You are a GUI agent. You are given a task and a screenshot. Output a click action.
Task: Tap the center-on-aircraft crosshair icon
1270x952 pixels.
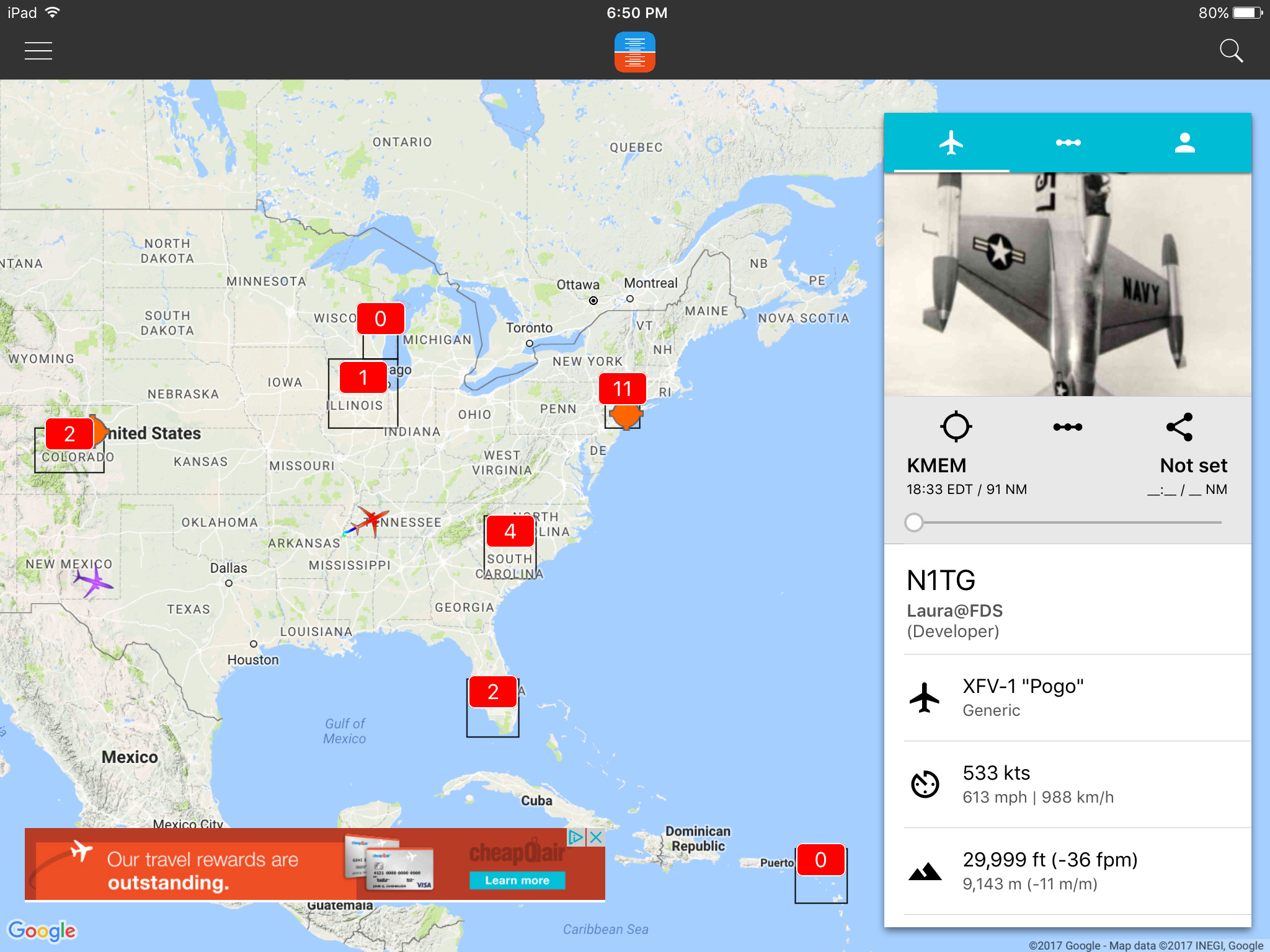[x=956, y=426]
